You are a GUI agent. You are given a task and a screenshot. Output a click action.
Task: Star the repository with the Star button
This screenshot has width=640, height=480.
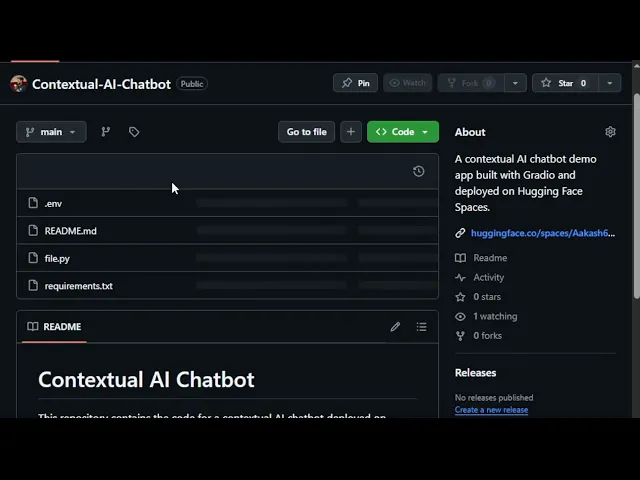565,83
